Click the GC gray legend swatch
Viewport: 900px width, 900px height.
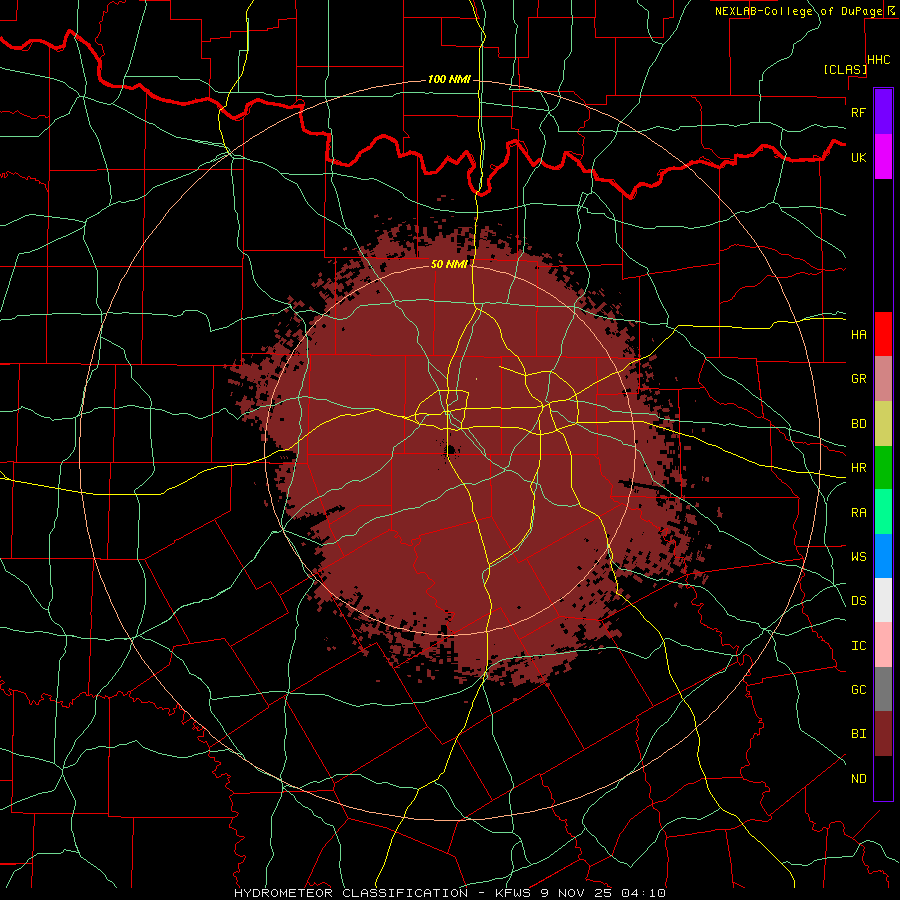click(x=883, y=689)
